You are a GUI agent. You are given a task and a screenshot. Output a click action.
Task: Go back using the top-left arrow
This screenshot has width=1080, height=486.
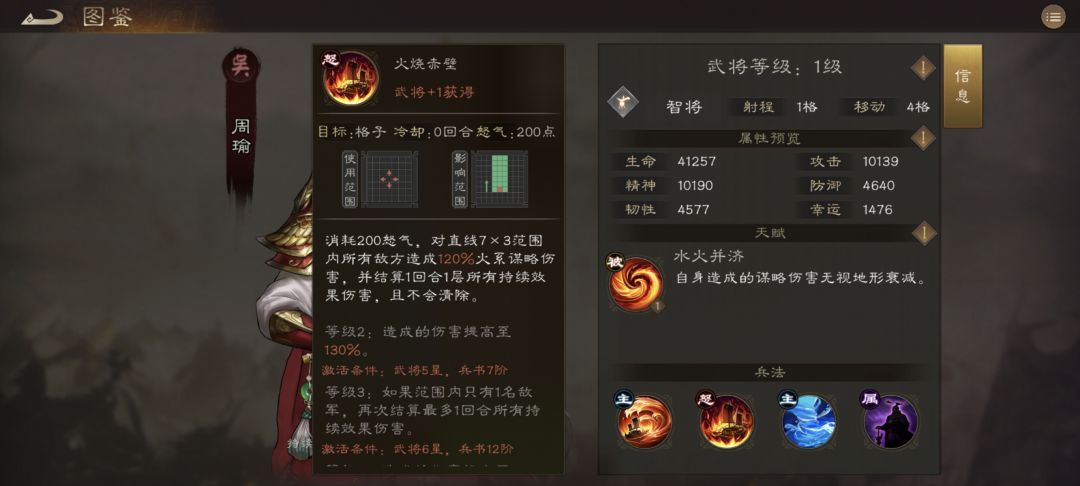(x=42, y=17)
